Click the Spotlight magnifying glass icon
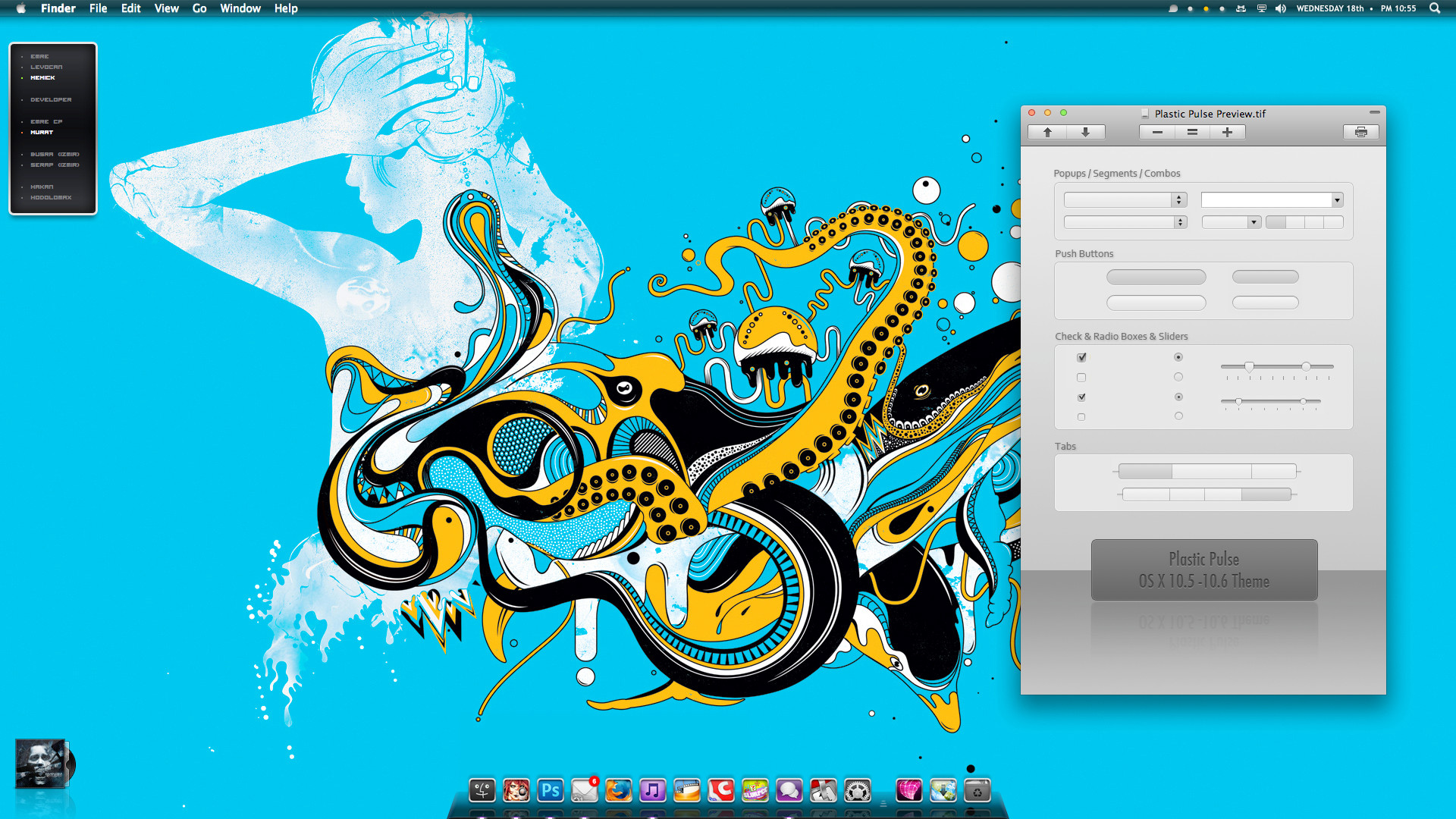The width and height of the screenshot is (1456, 819). pyautogui.click(x=1435, y=8)
